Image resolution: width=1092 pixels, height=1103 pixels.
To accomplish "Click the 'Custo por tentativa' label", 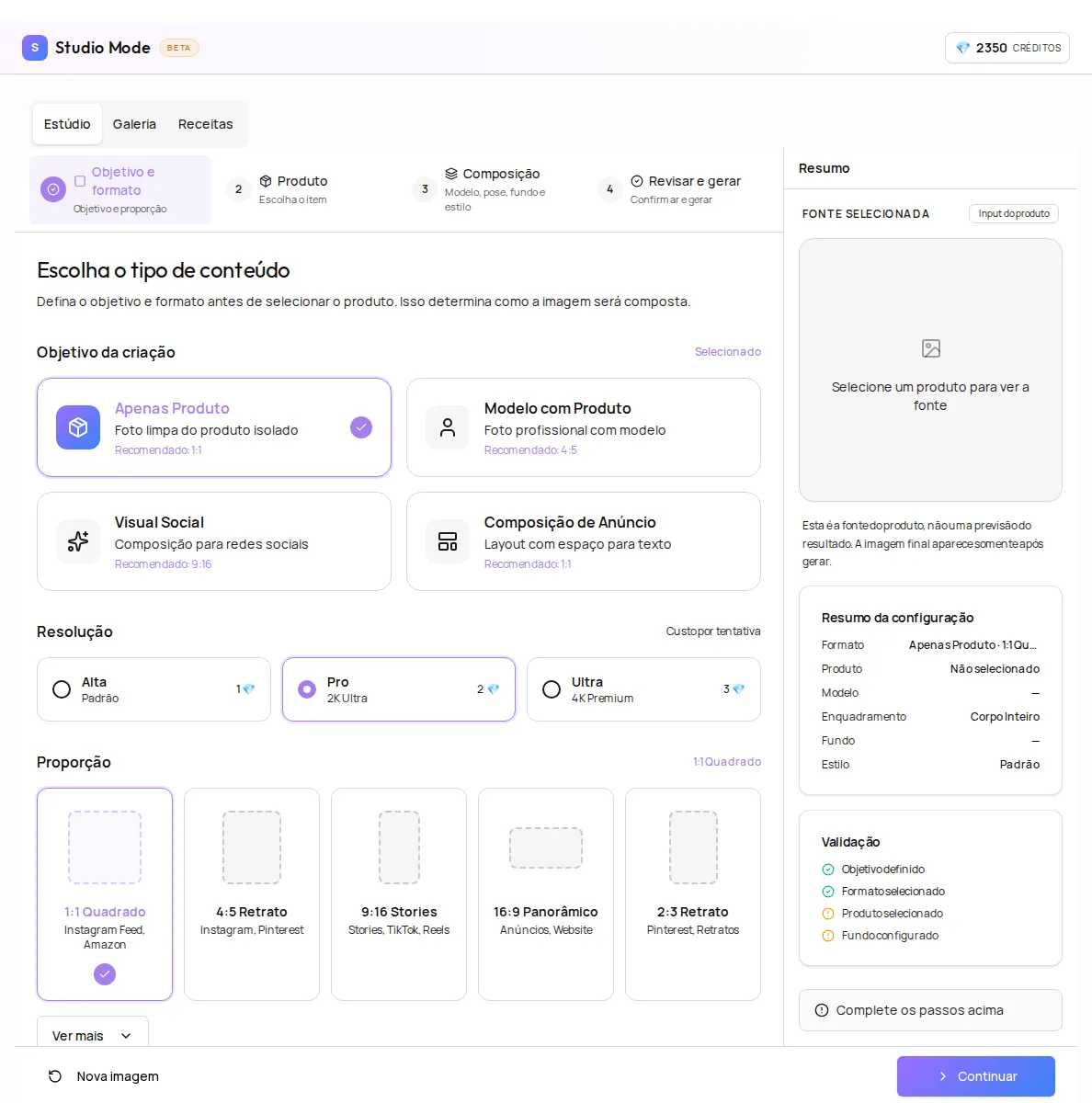I will [x=713, y=631].
